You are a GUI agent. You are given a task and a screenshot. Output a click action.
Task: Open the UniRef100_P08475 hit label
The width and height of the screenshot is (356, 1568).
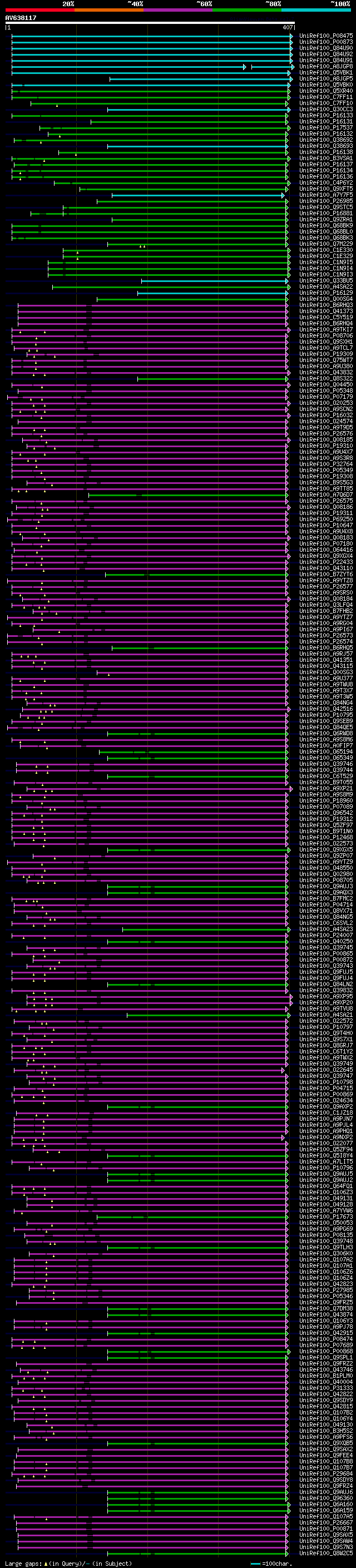[326, 36]
